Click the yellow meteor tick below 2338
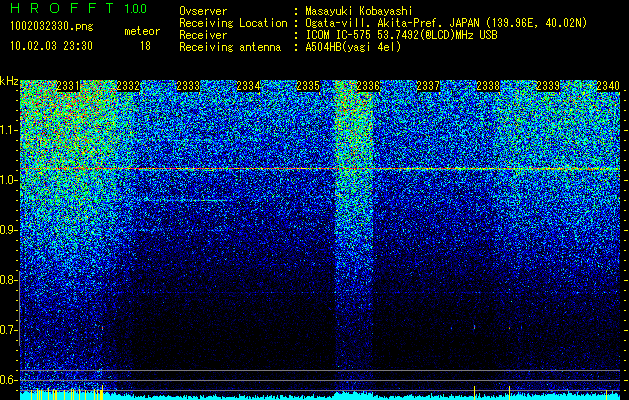The width and height of the screenshot is (629, 400). pos(475,393)
